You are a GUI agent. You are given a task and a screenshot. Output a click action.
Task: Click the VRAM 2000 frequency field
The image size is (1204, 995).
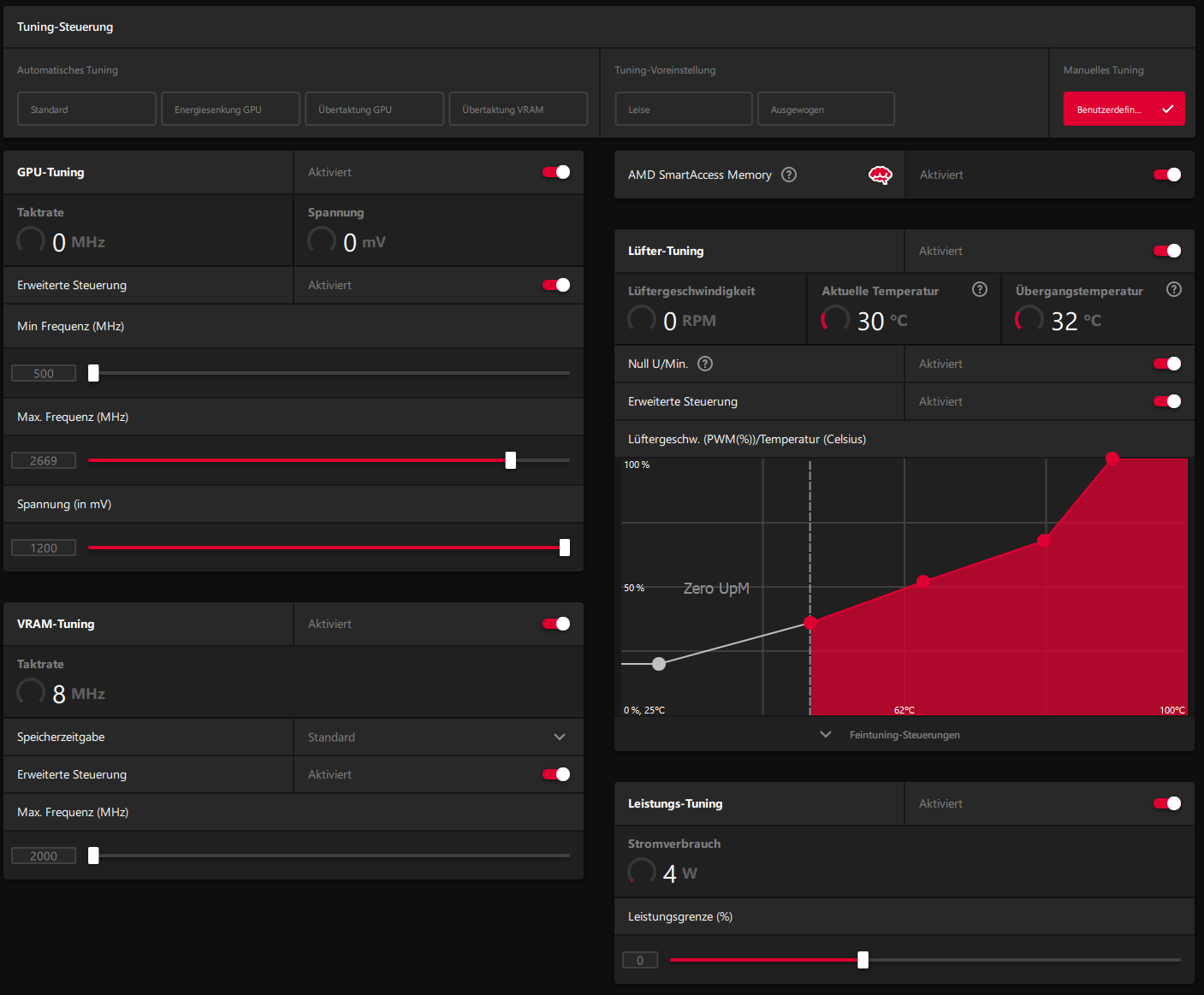[x=44, y=856]
